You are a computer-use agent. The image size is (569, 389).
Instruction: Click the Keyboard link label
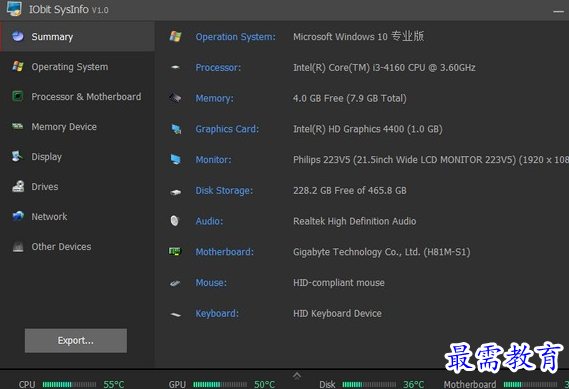tap(217, 314)
